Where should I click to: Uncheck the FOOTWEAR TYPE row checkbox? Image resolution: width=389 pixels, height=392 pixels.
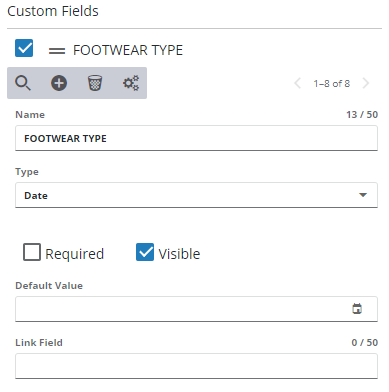pyautogui.click(x=24, y=48)
